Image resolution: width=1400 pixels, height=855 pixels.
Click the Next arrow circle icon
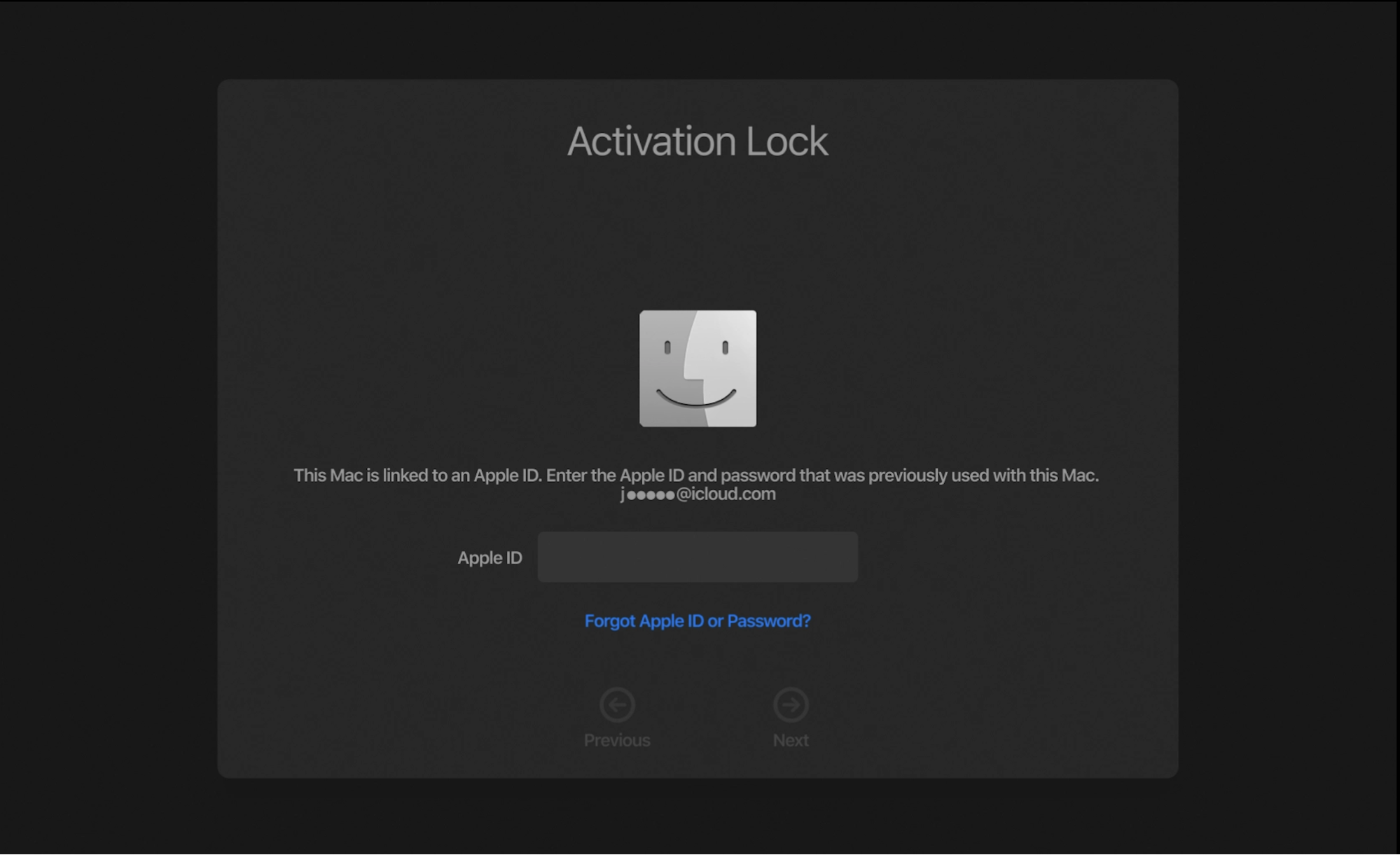[791, 704]
